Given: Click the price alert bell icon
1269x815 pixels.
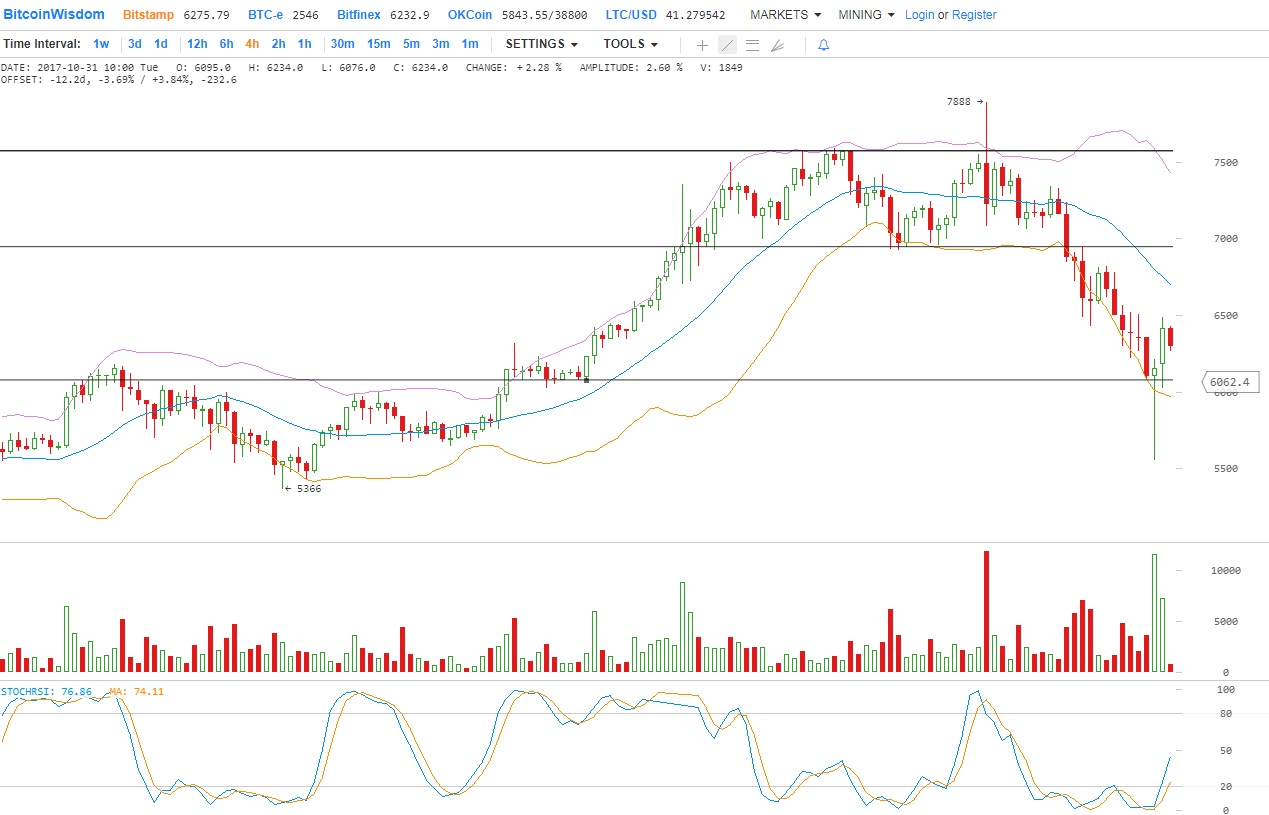Looking at the screenshot, I should [823, 45].
